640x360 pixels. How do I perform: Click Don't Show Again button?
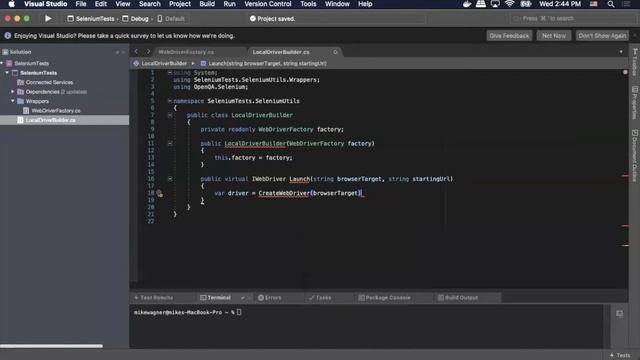(602, 36)
